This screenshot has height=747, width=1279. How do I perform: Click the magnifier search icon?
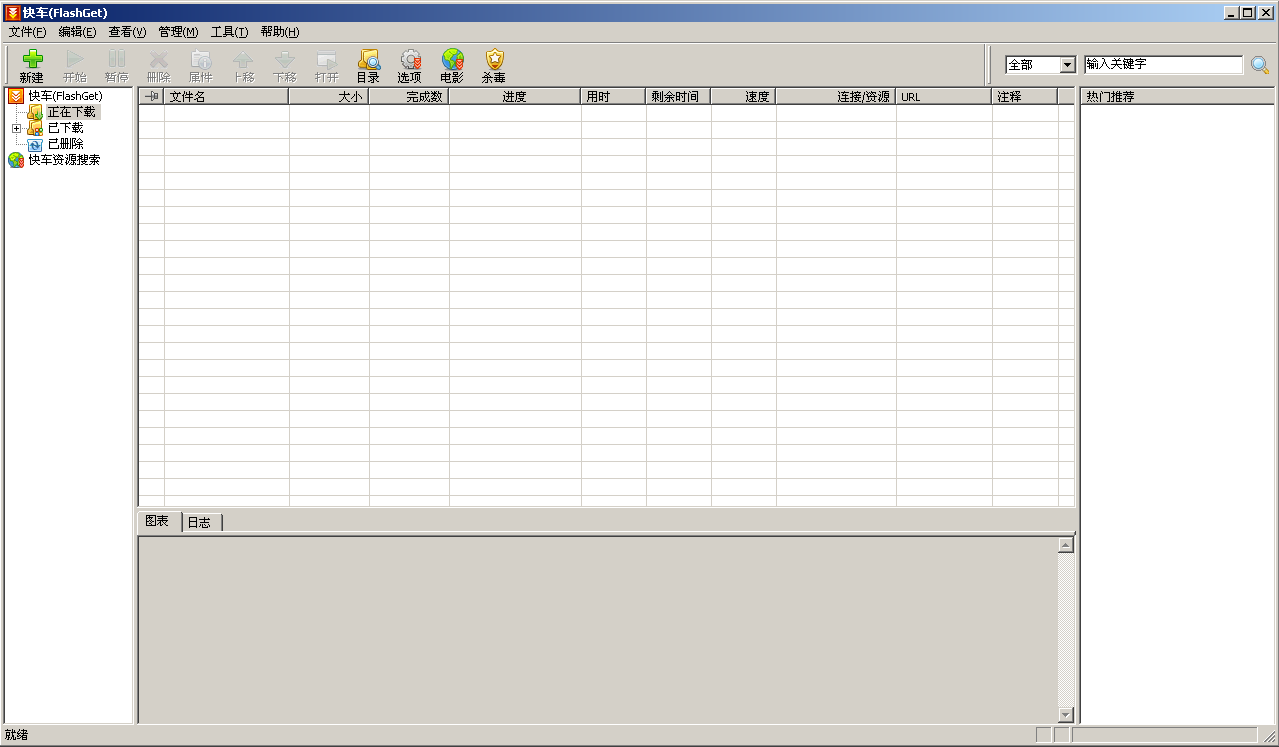pyautogui.click(x=1260, y=65)
